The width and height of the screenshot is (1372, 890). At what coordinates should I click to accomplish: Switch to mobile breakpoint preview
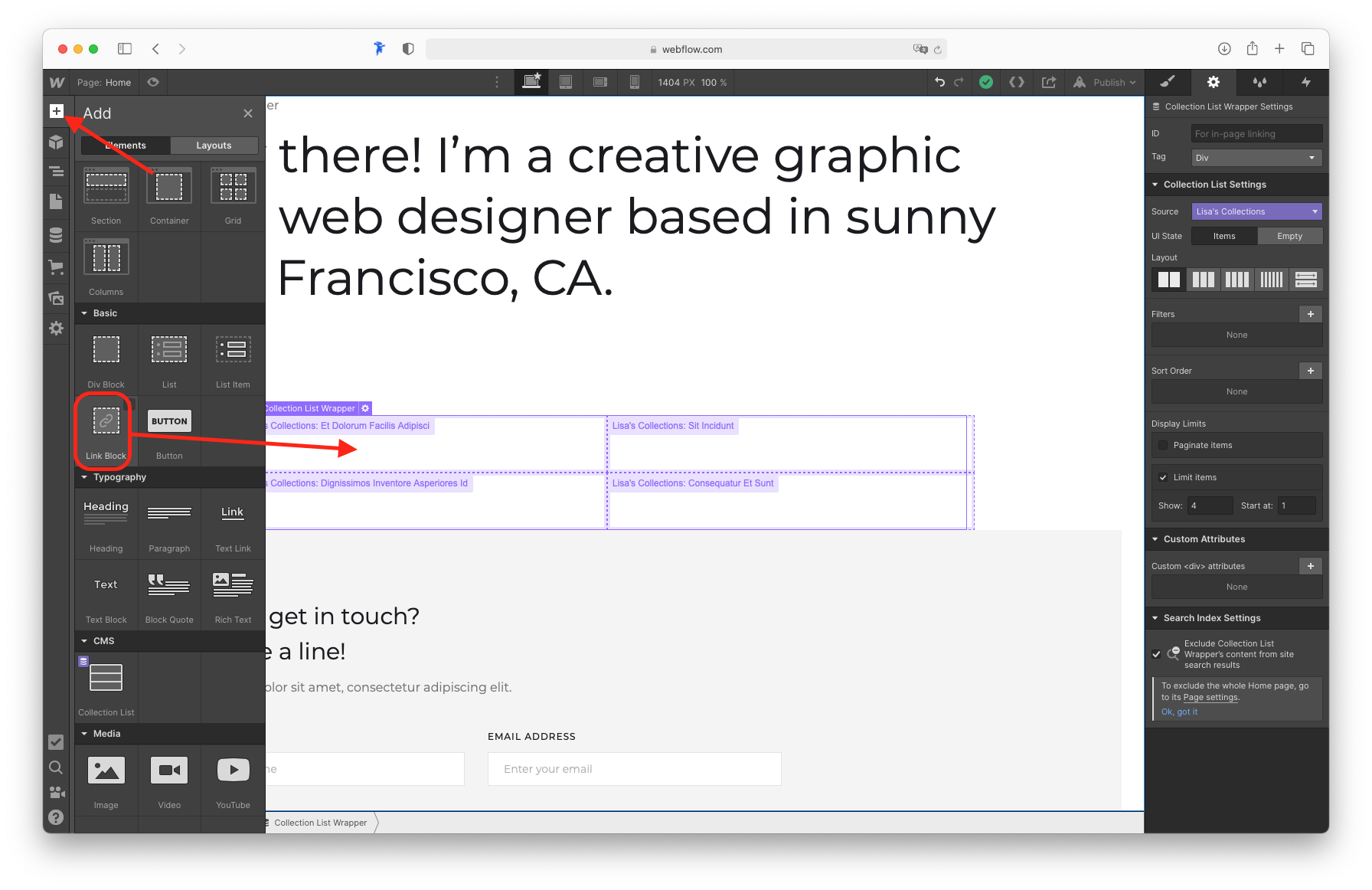click(635, 82)
